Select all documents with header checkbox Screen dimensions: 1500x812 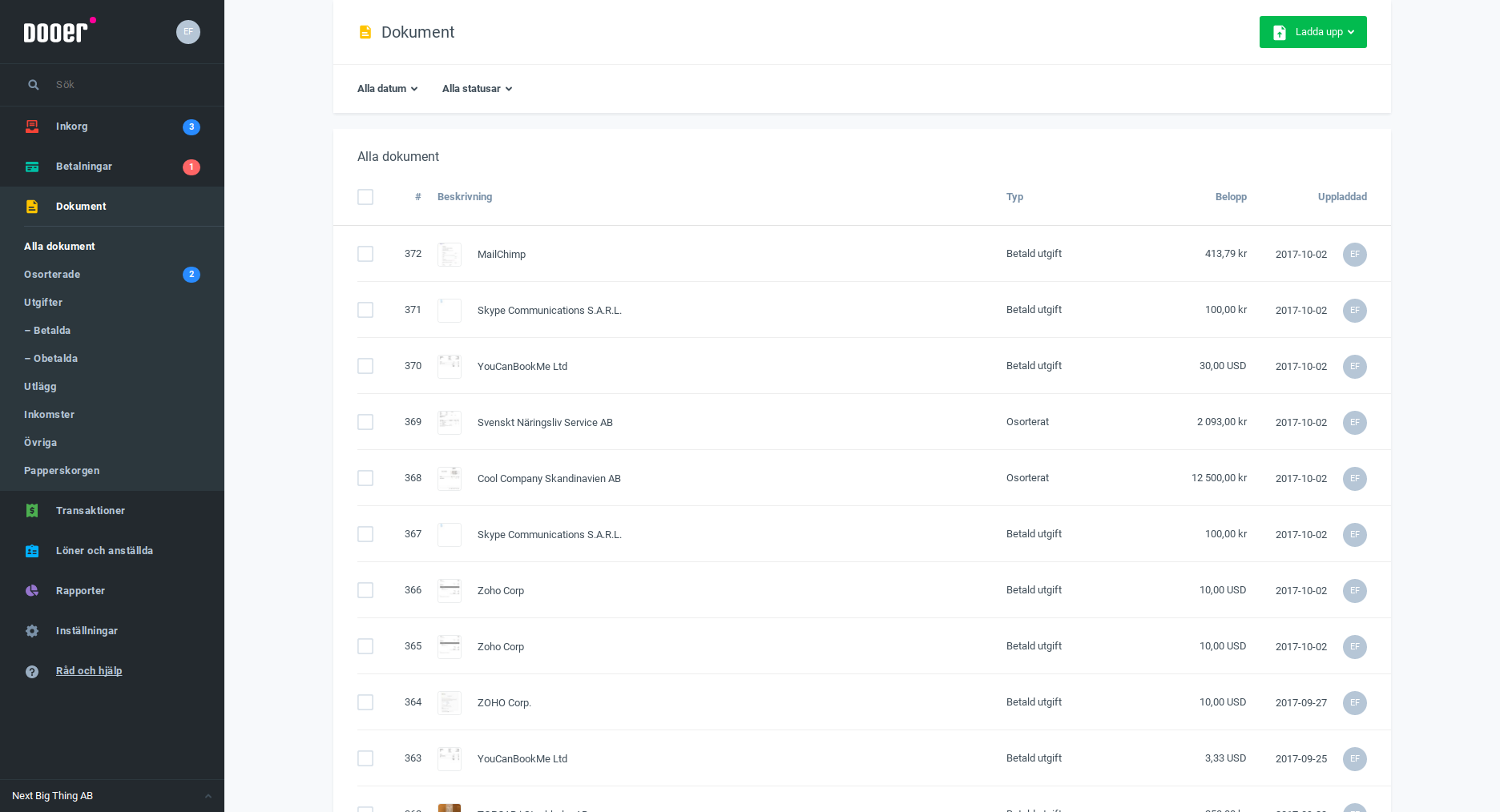(x=365, y=197)
